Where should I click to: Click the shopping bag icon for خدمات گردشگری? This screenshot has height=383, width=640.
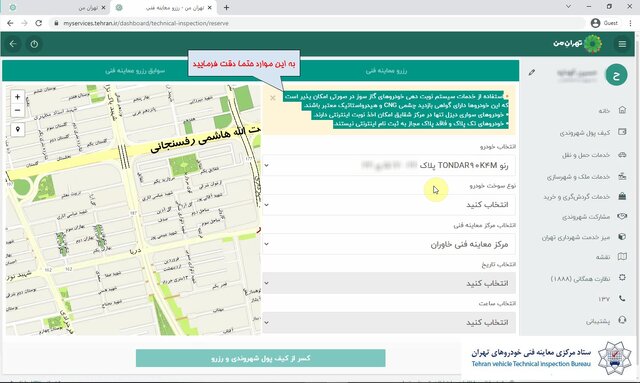tap(622, 196)
